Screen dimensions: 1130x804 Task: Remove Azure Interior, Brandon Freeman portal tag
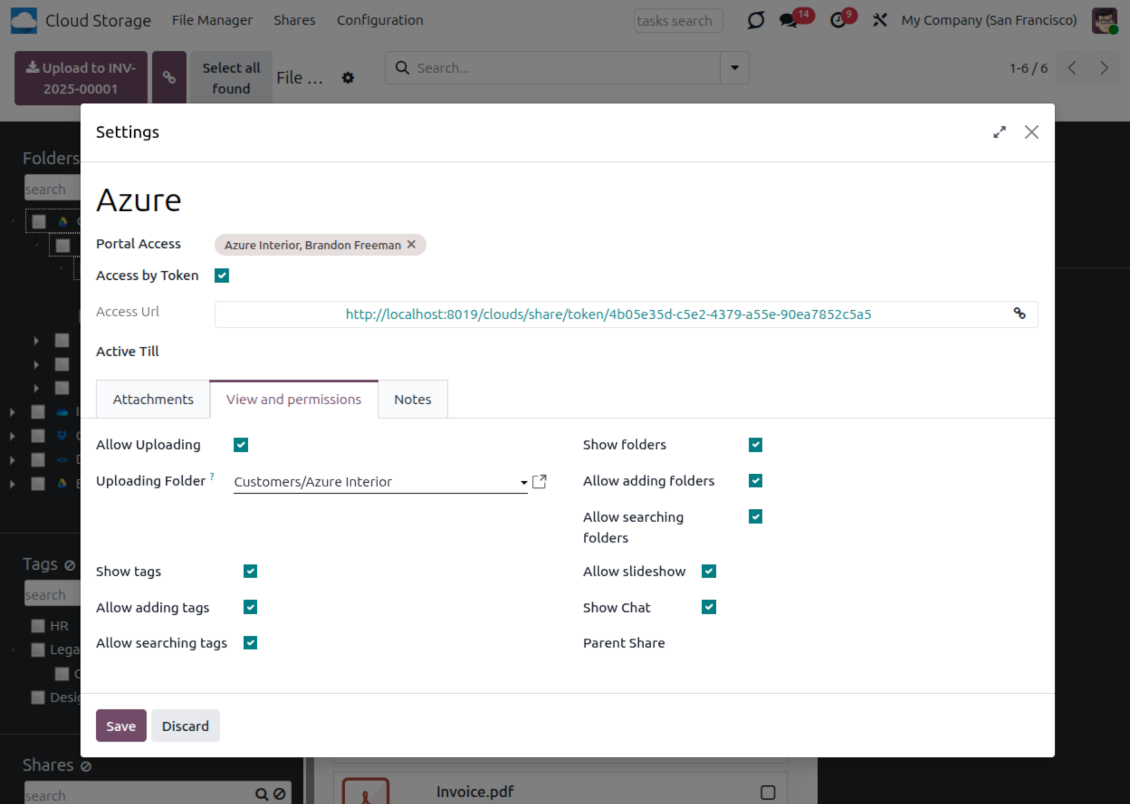pos(411,245)
